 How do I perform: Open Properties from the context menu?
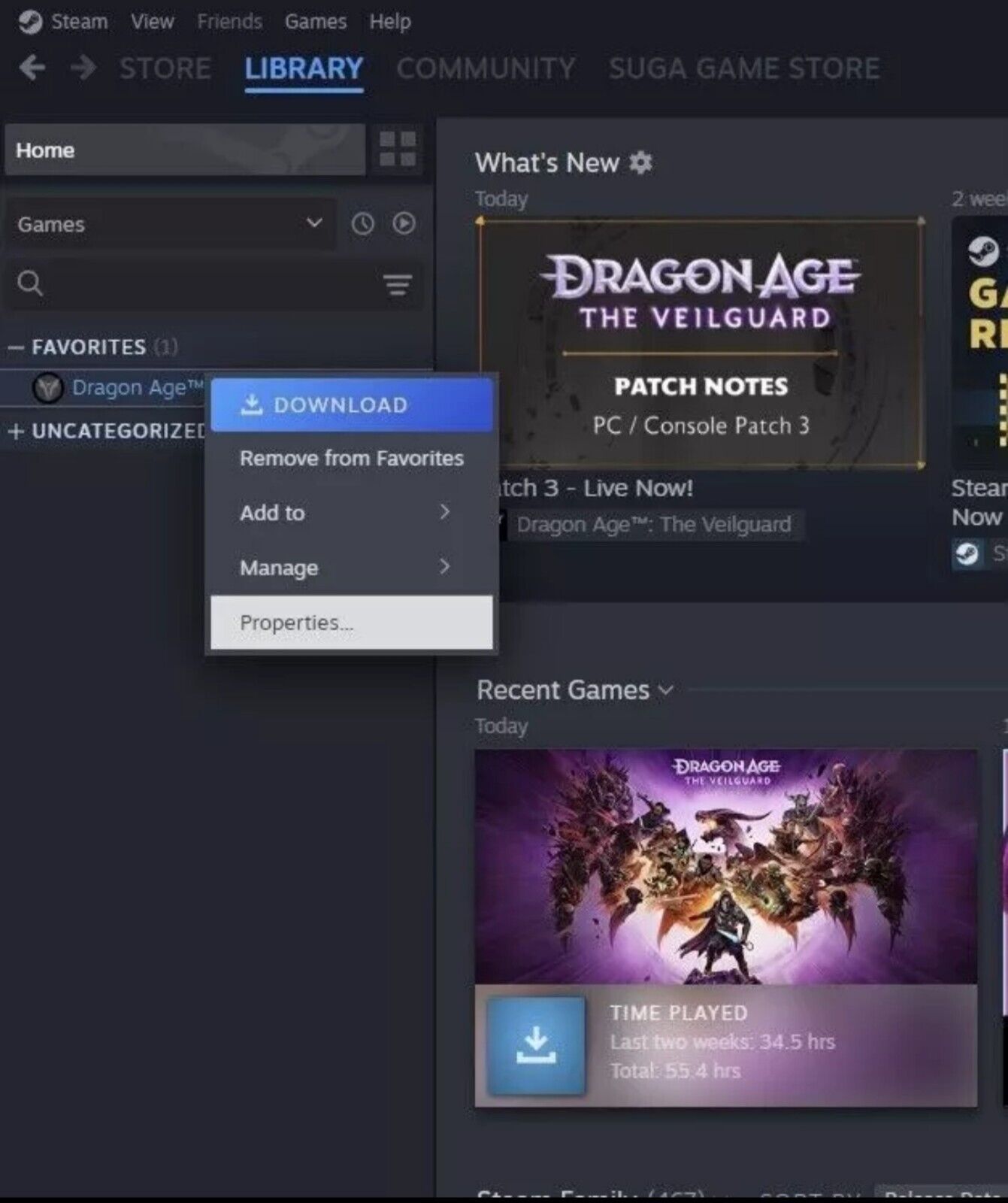(x=352, y=623)
